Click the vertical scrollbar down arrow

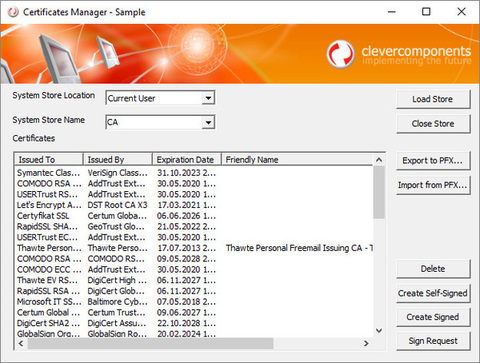tap(379, 331)
